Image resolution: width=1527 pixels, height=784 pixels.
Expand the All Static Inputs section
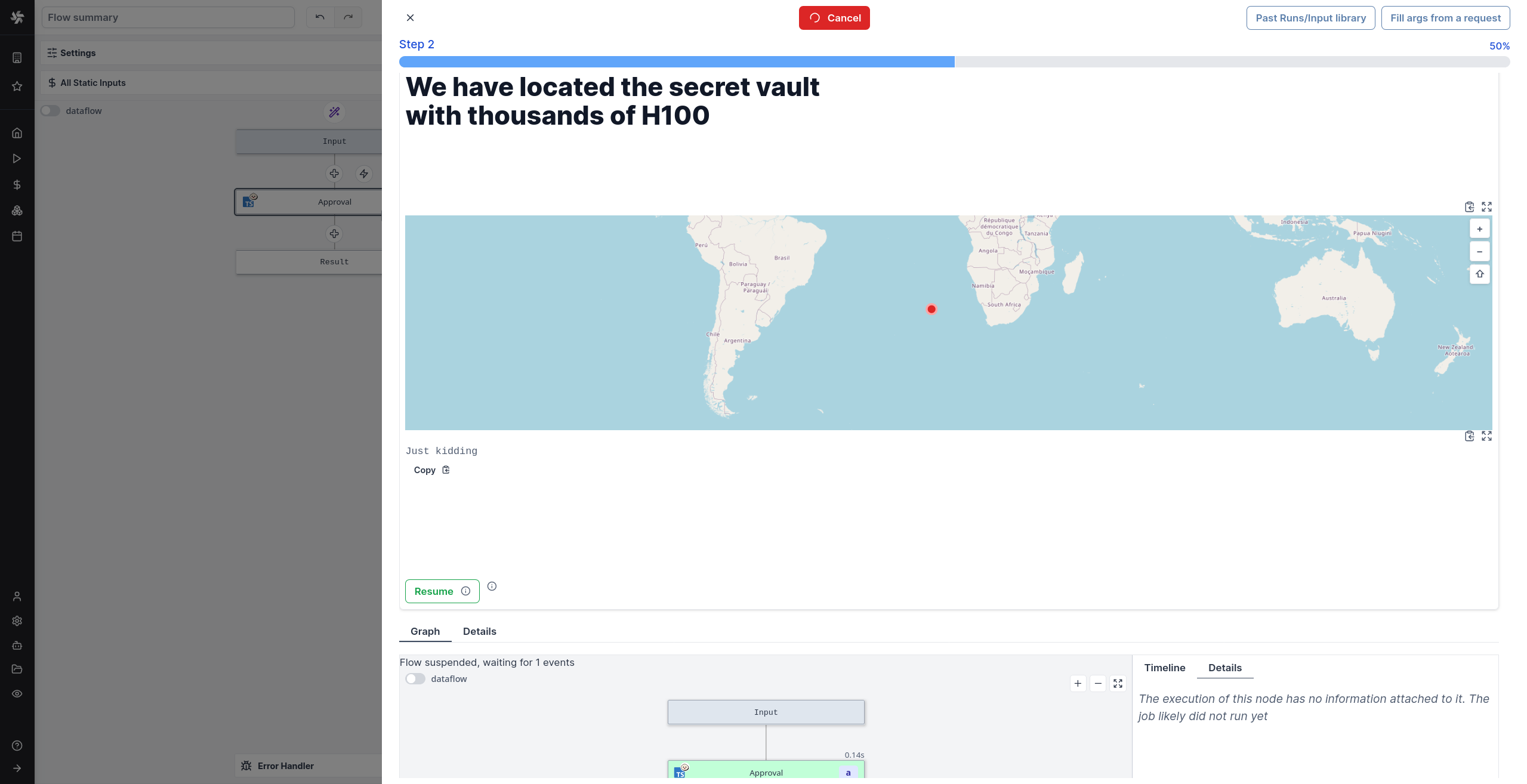click(92, 83)
